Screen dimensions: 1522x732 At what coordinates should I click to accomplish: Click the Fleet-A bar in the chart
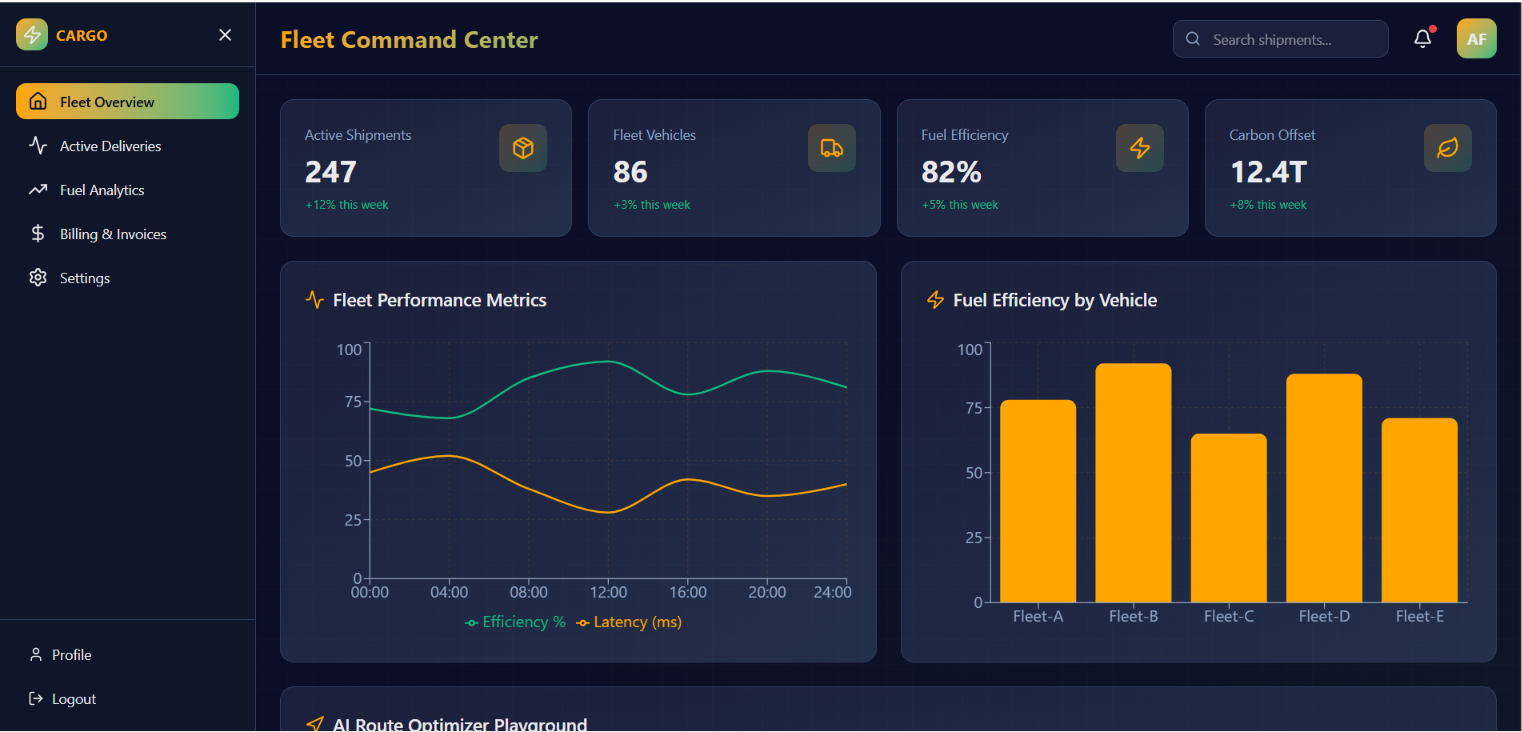point(1038,501)
